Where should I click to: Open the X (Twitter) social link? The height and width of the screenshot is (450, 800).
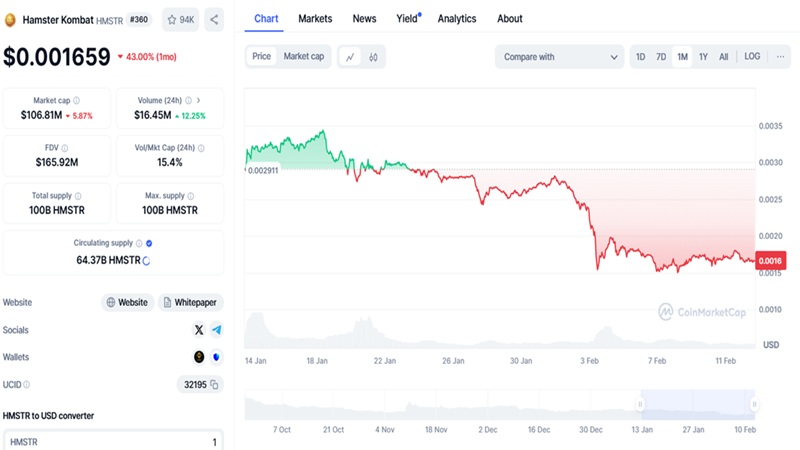[x=198, y=329]
